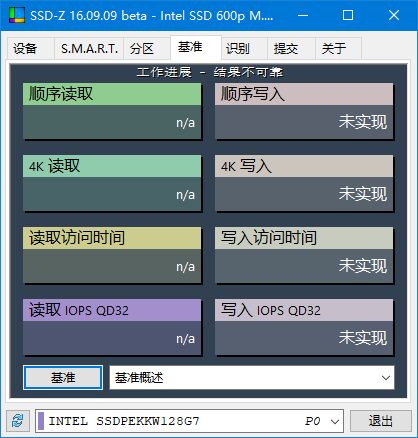Maximize the SSD-Z window
This screenshot has width=418, height=438.
[x=348, y=15]
